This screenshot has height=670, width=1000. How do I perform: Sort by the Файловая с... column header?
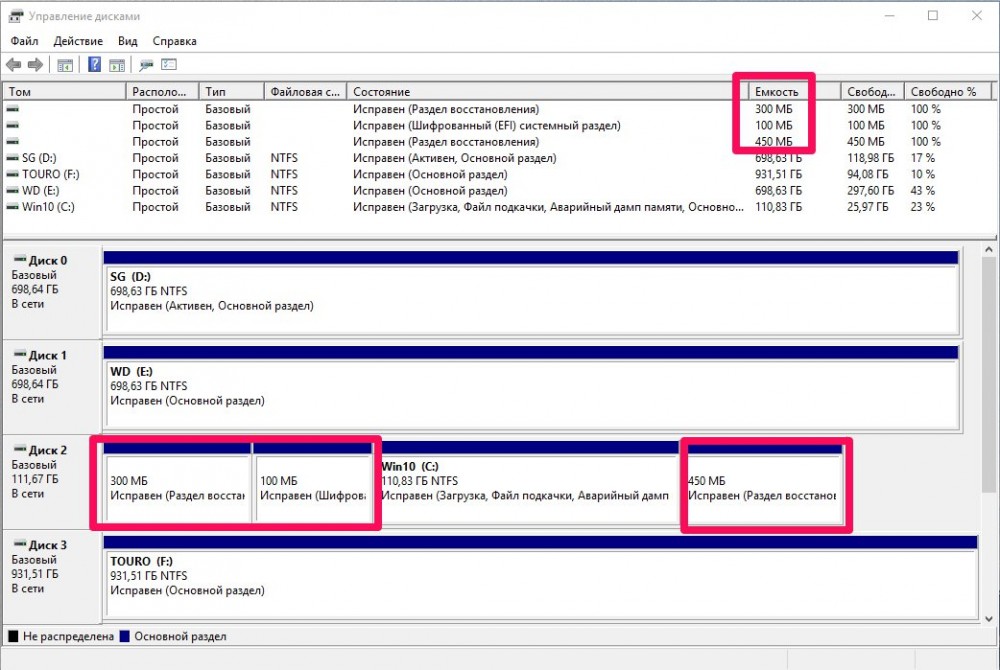(x=305, y=92)
